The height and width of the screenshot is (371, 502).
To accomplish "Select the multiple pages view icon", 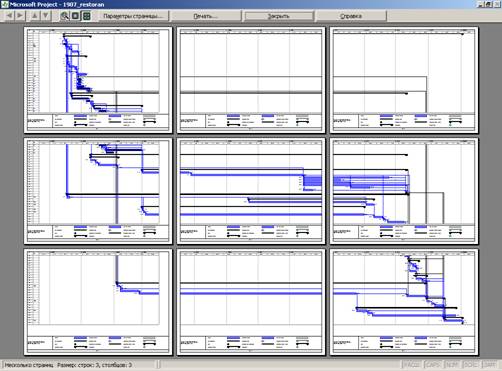I will pyautogui.click(x=86, y=16).
